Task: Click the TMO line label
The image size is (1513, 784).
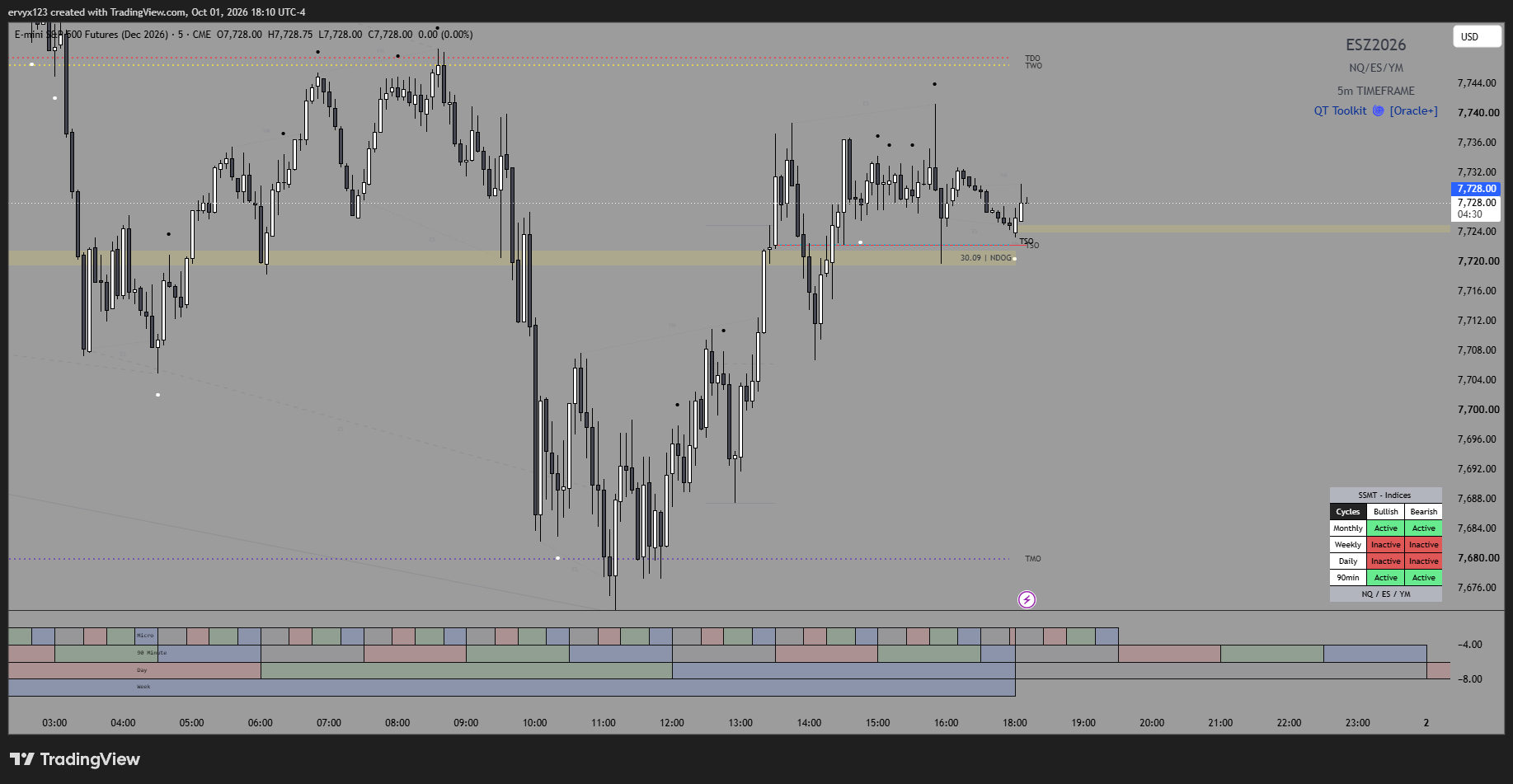Action: tap(1033, 559)
